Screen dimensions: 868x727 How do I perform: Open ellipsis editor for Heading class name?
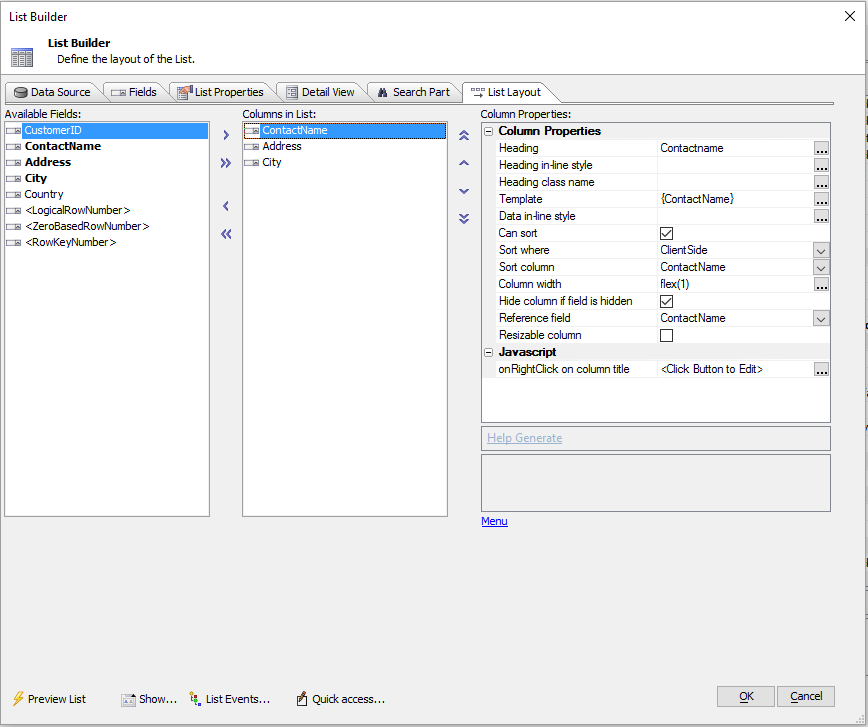(x=822, y=182)
